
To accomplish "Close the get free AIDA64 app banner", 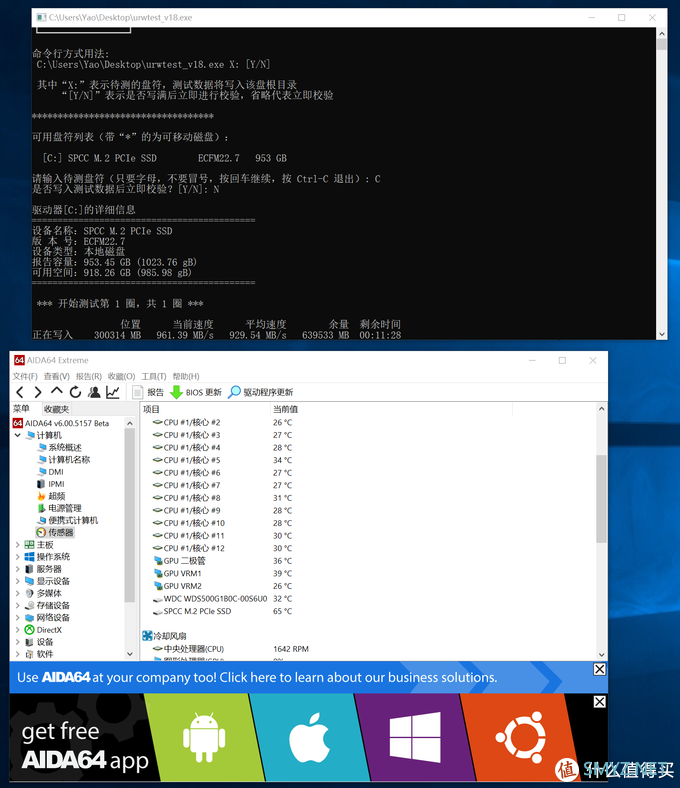I will [600, 702].
